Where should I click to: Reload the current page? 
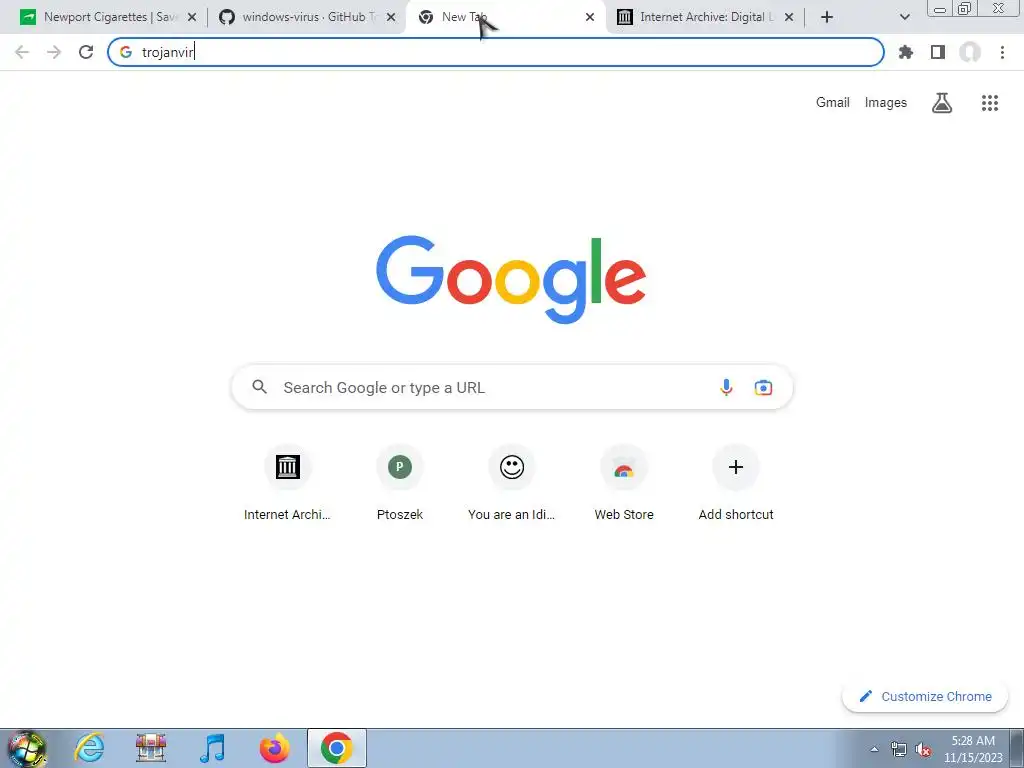pos(86,52)
